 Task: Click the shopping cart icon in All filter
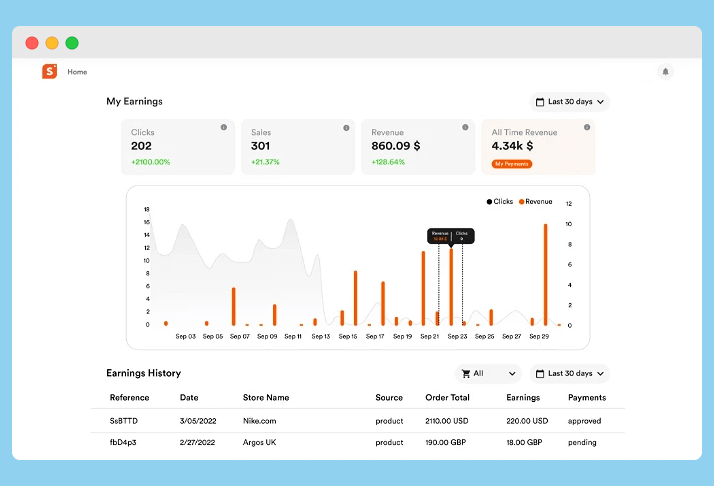click(466, 373)
